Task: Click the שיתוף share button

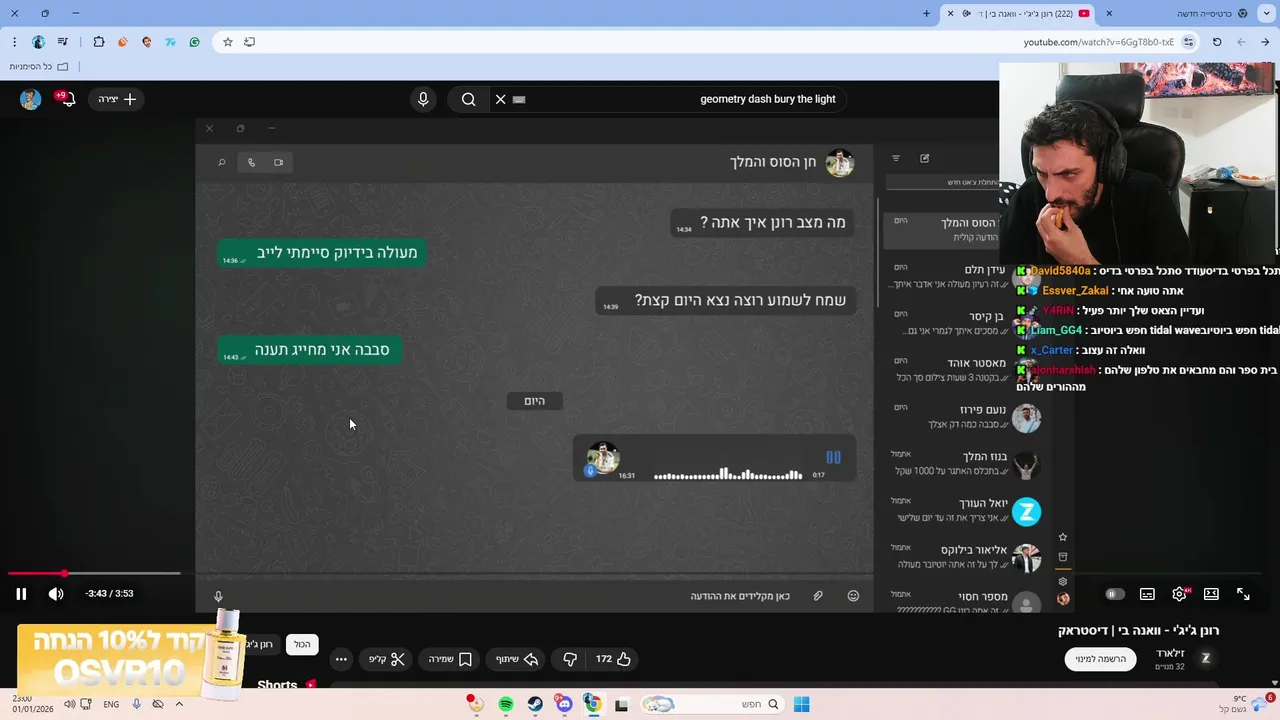Action: pyautogui.click(x=517, y=659)
